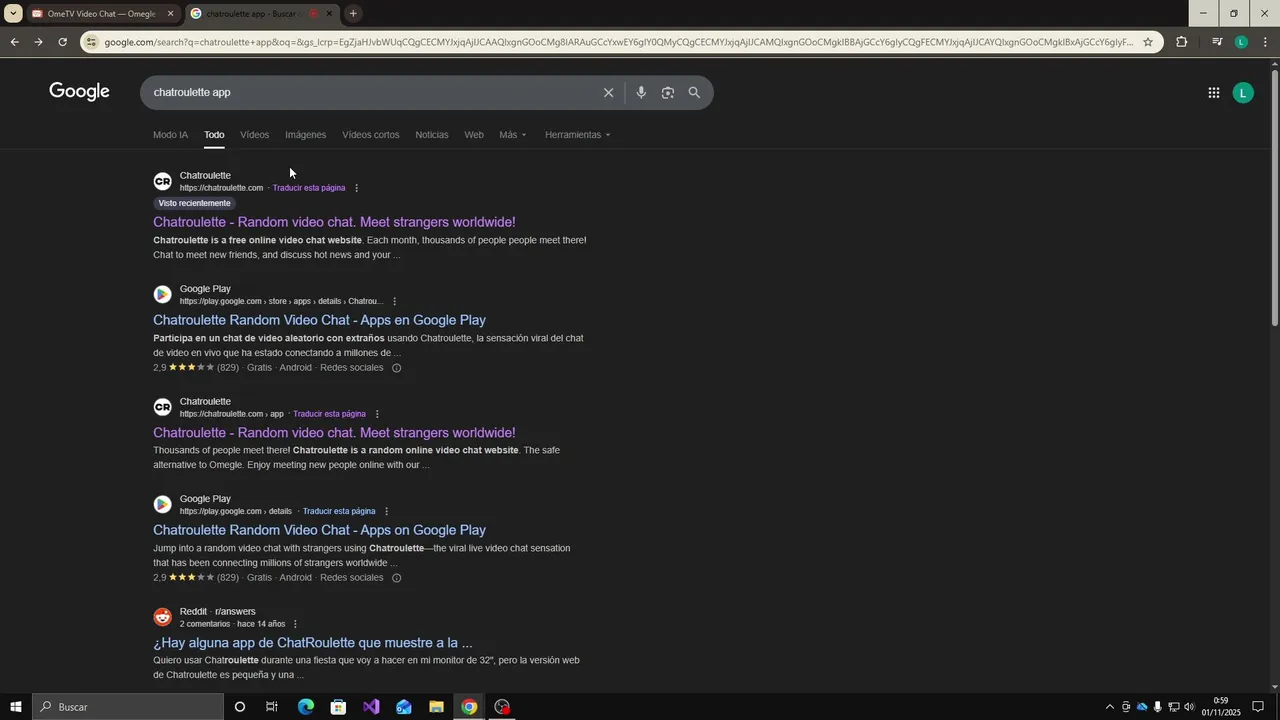Open Windows notification center
1280x720 pixels.
tap(1258, 707)
